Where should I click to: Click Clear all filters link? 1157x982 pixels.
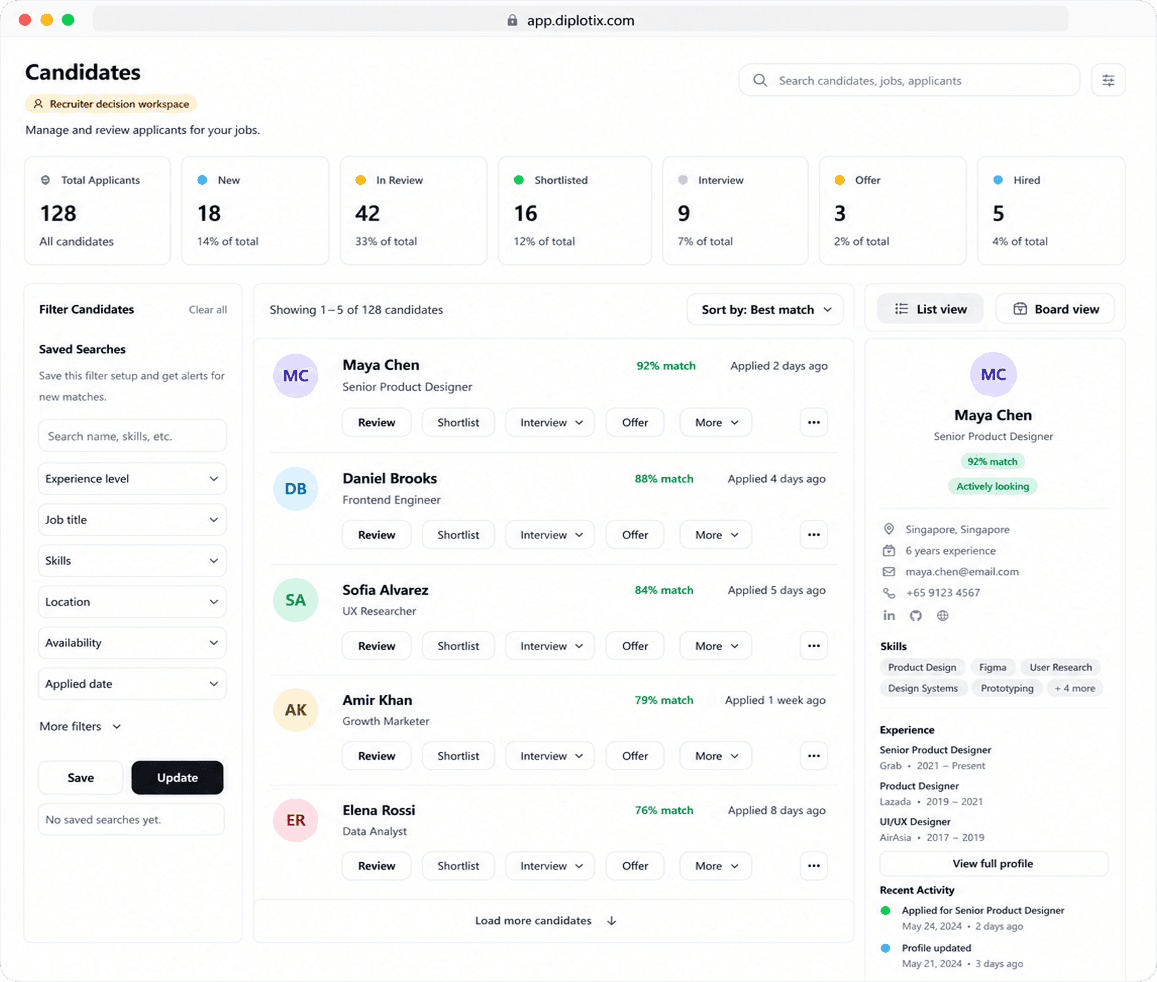pyautogui.click(x=208, y=310)
